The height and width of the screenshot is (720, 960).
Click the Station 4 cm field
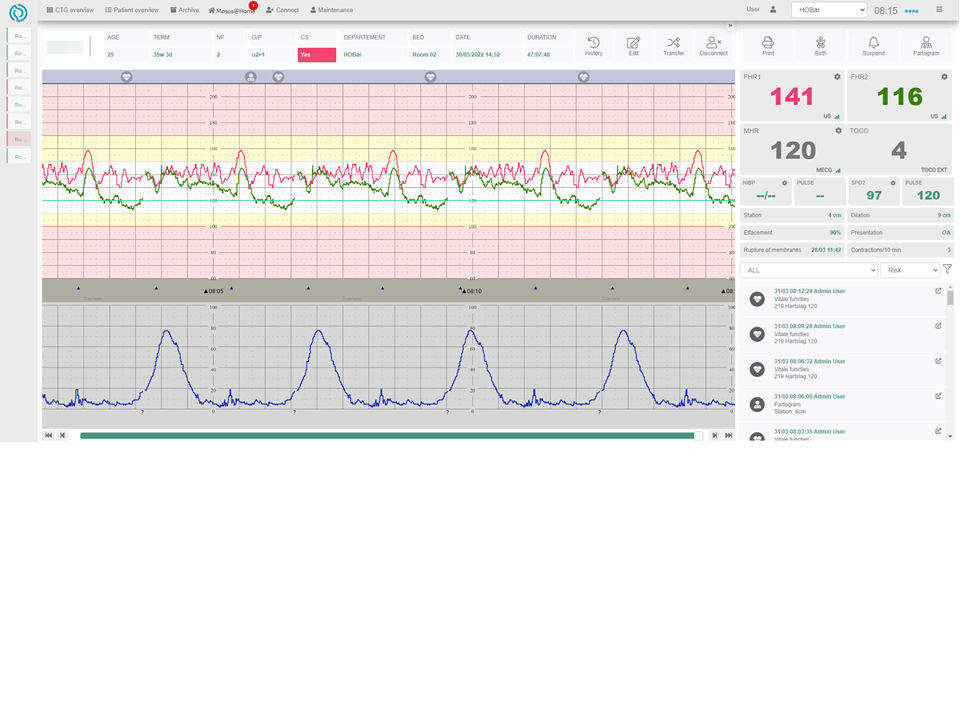point(792,216)
